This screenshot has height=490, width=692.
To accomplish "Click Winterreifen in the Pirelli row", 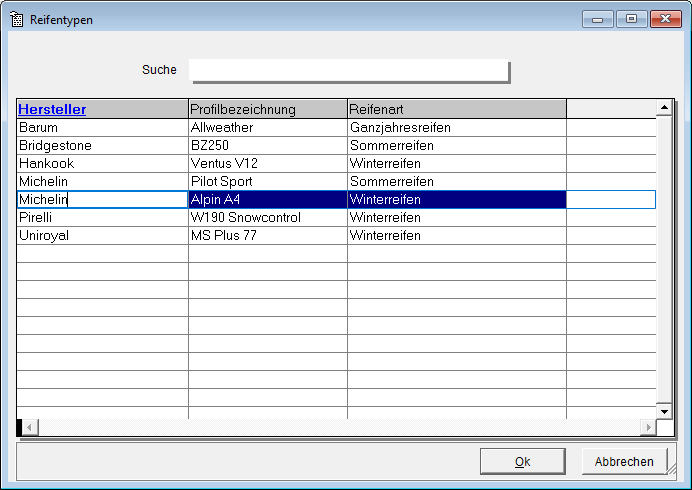I will (x=457, y=218).
